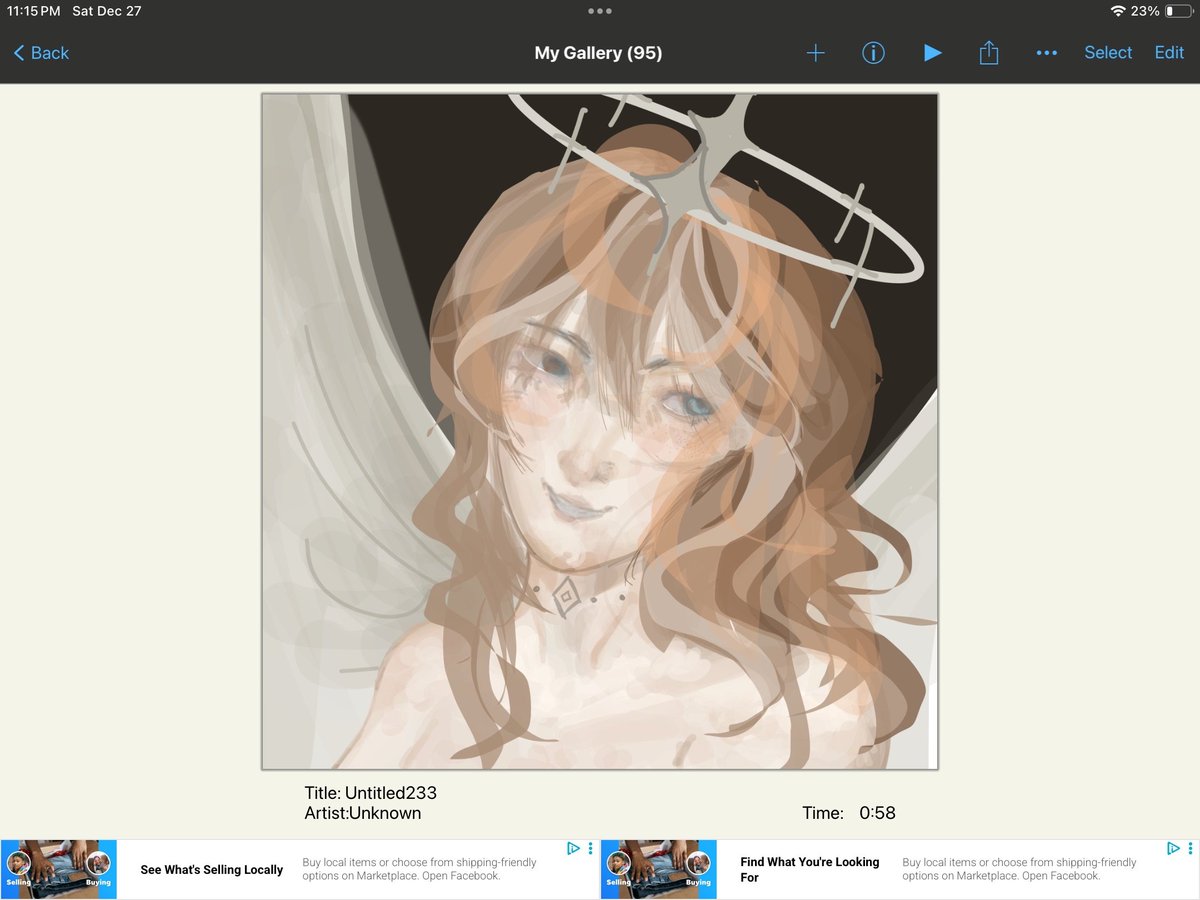Add a new drawing with plus icon

(816, 53)
